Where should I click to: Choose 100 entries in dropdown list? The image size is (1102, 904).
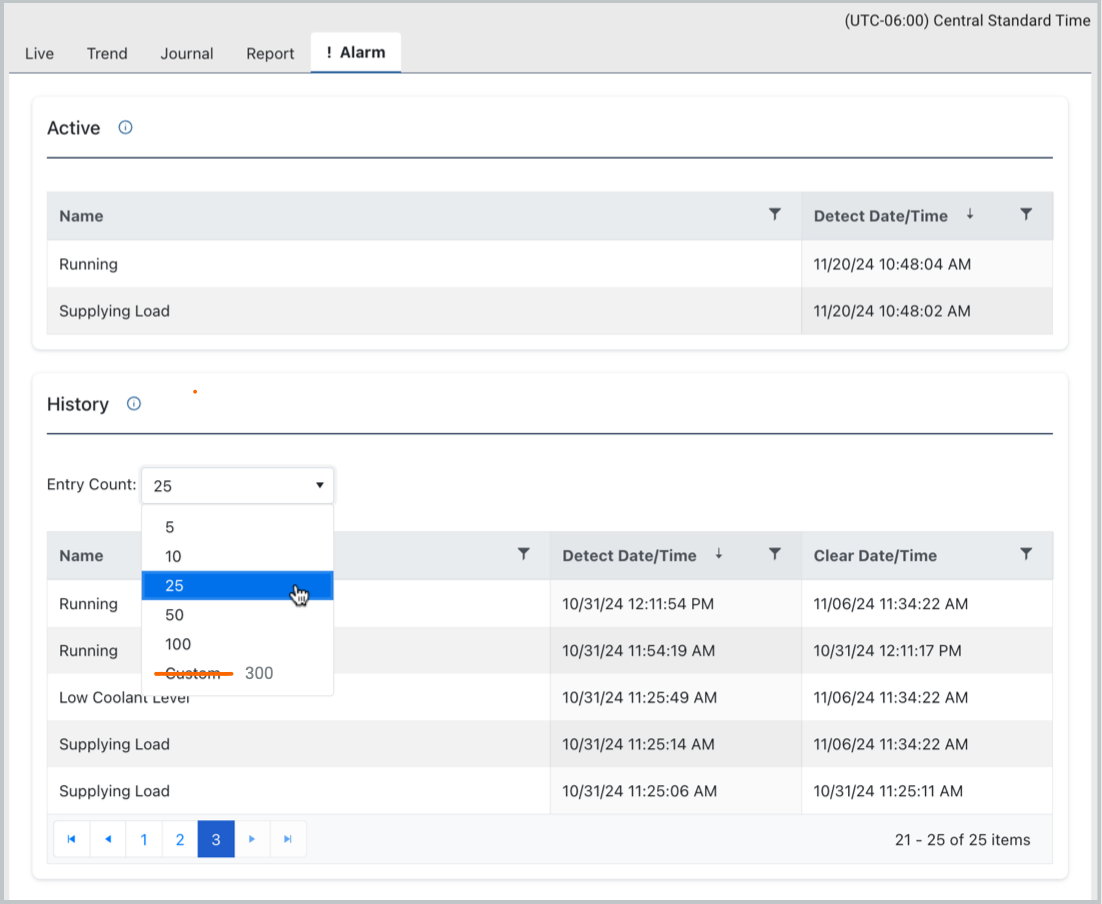point(178,644)
